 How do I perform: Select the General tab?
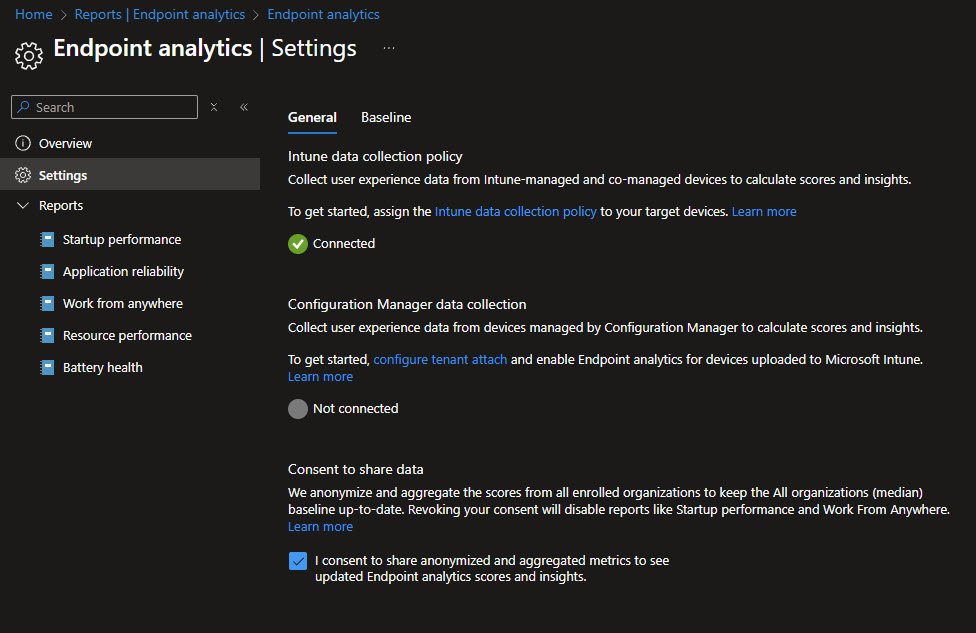click(312, 118)
